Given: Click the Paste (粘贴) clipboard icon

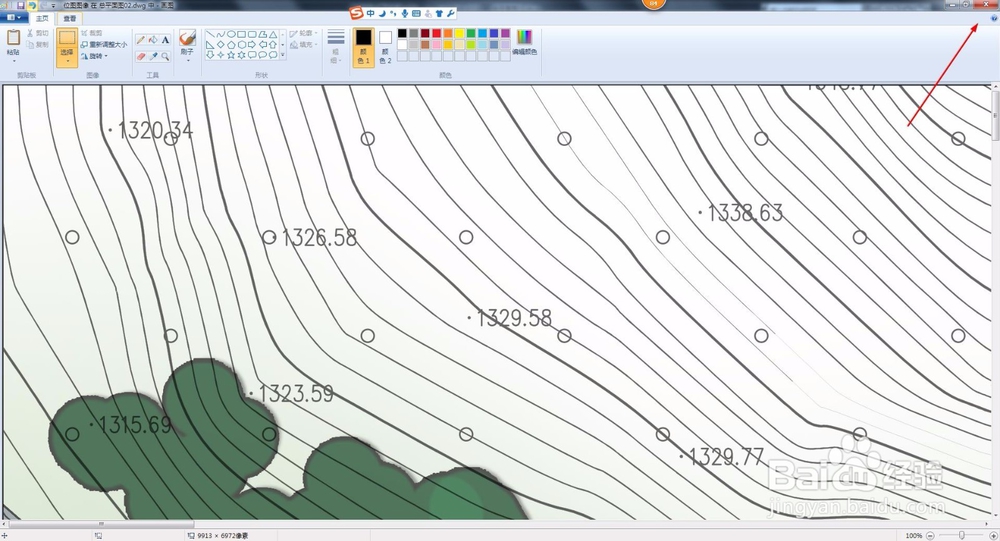Looking at the screenshot, I should pos(13,37).
